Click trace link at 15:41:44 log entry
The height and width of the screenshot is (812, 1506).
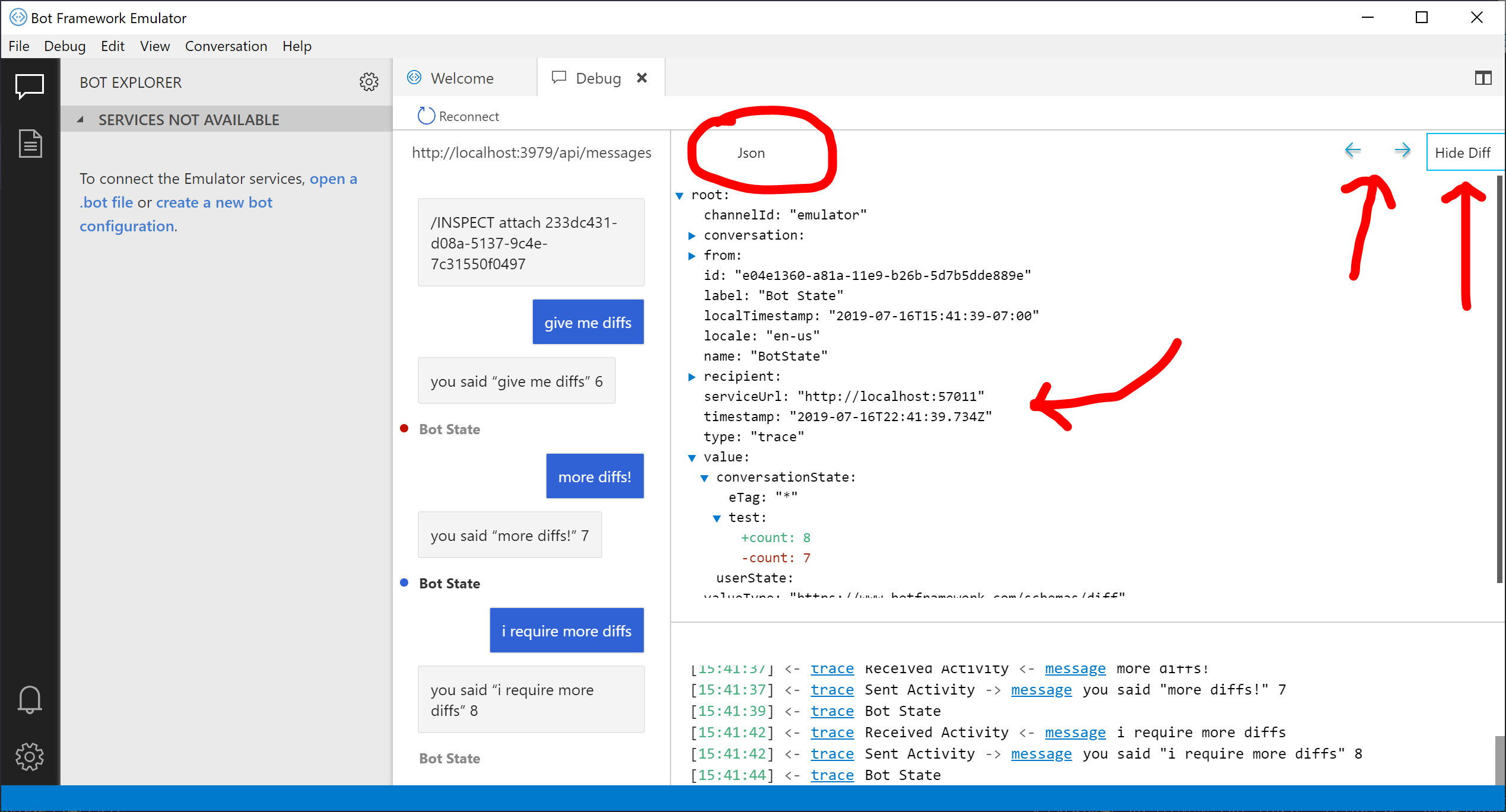[832, 775]
